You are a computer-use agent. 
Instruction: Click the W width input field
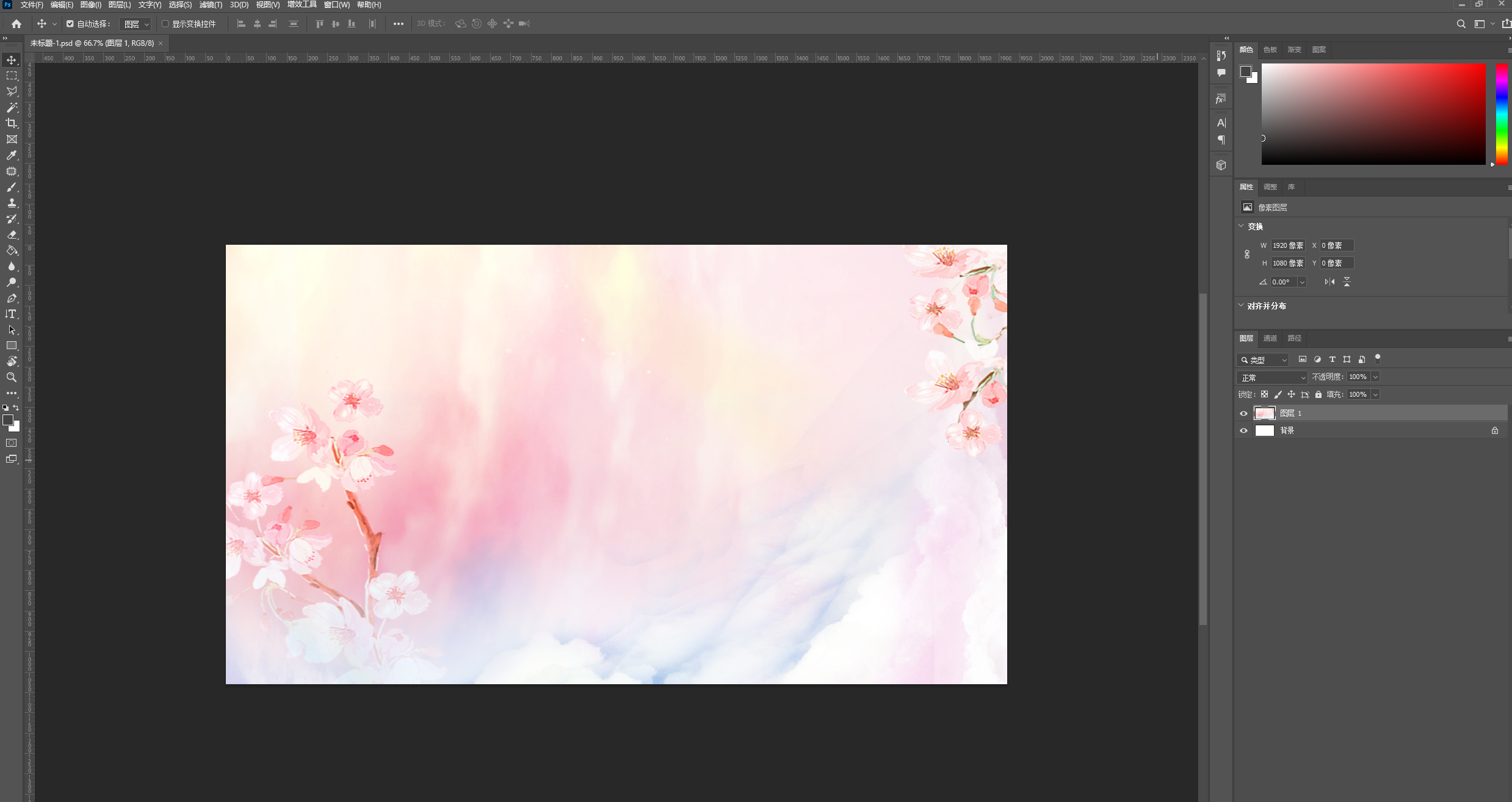[1287, 245]
